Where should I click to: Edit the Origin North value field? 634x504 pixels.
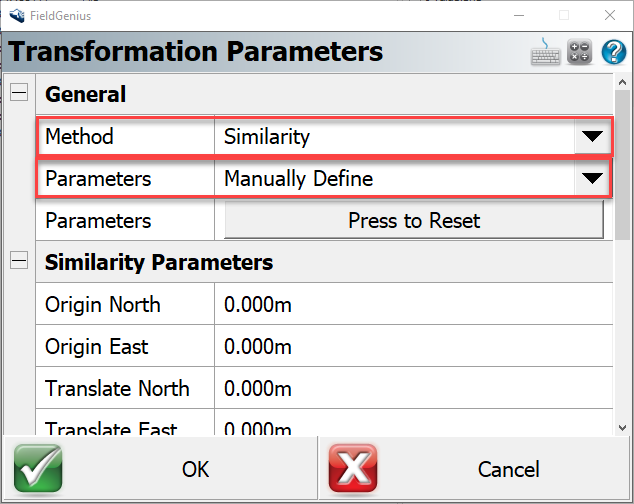414,305
